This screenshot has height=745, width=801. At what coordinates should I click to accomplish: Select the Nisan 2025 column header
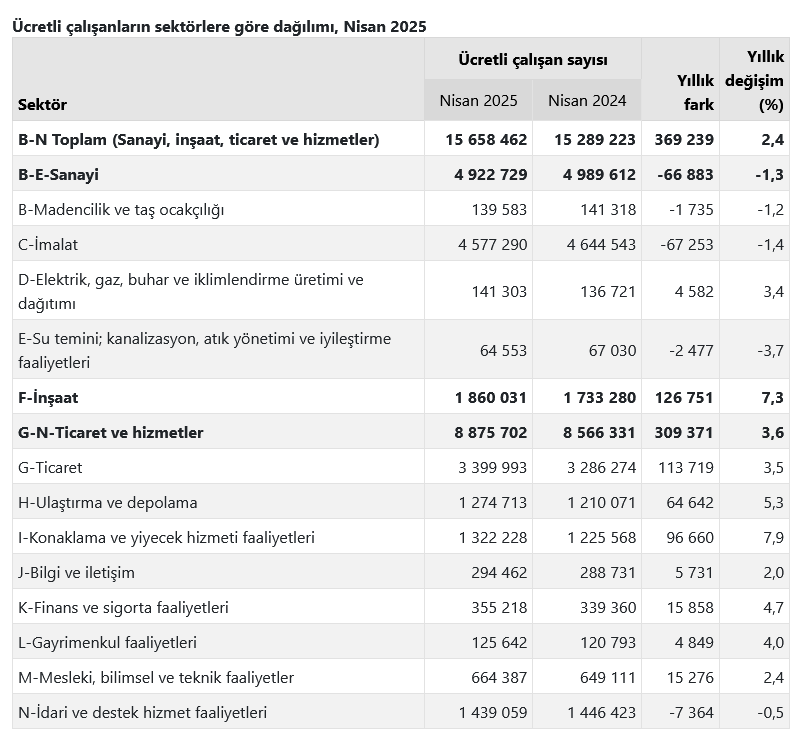(478, 100)
